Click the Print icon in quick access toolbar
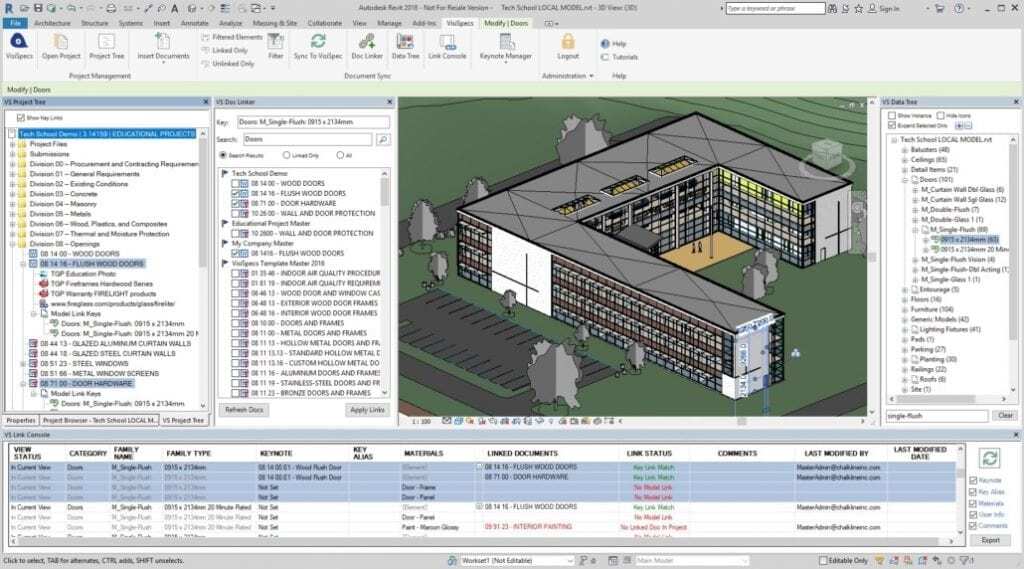Viewport: 1024px width, 569px height. point(112,8)
